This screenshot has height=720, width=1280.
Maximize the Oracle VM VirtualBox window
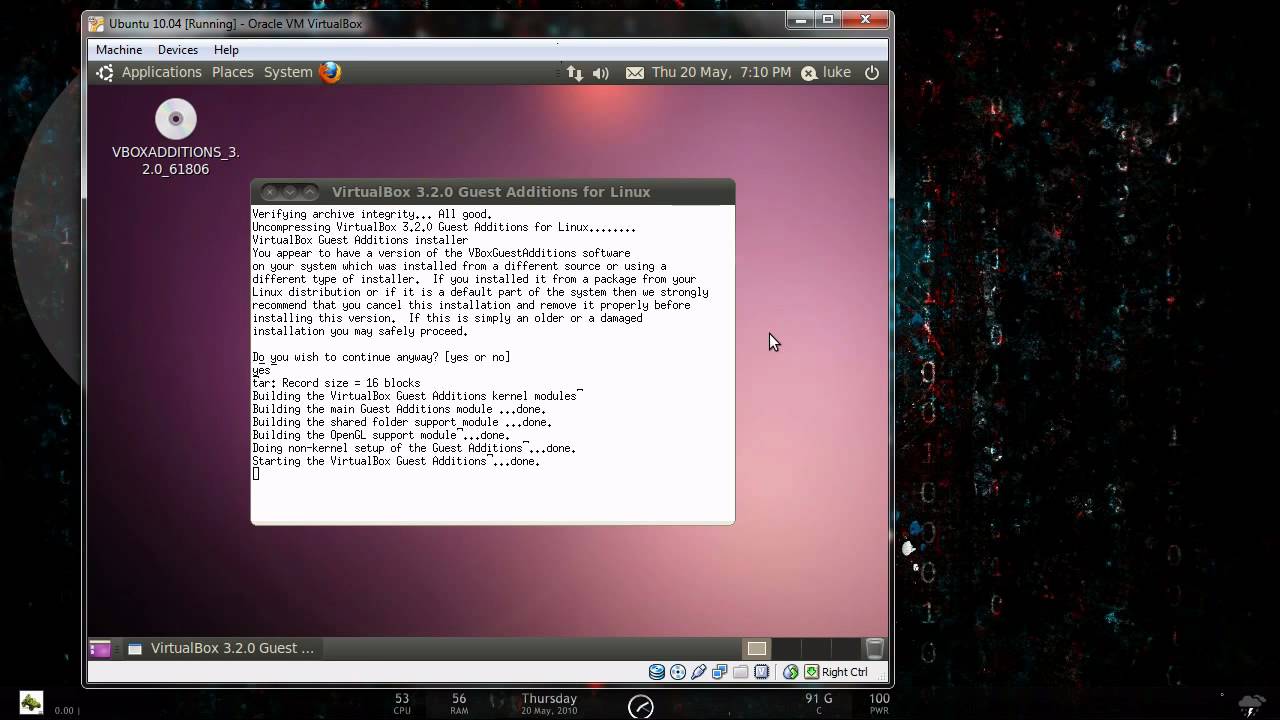pos(828,19)
